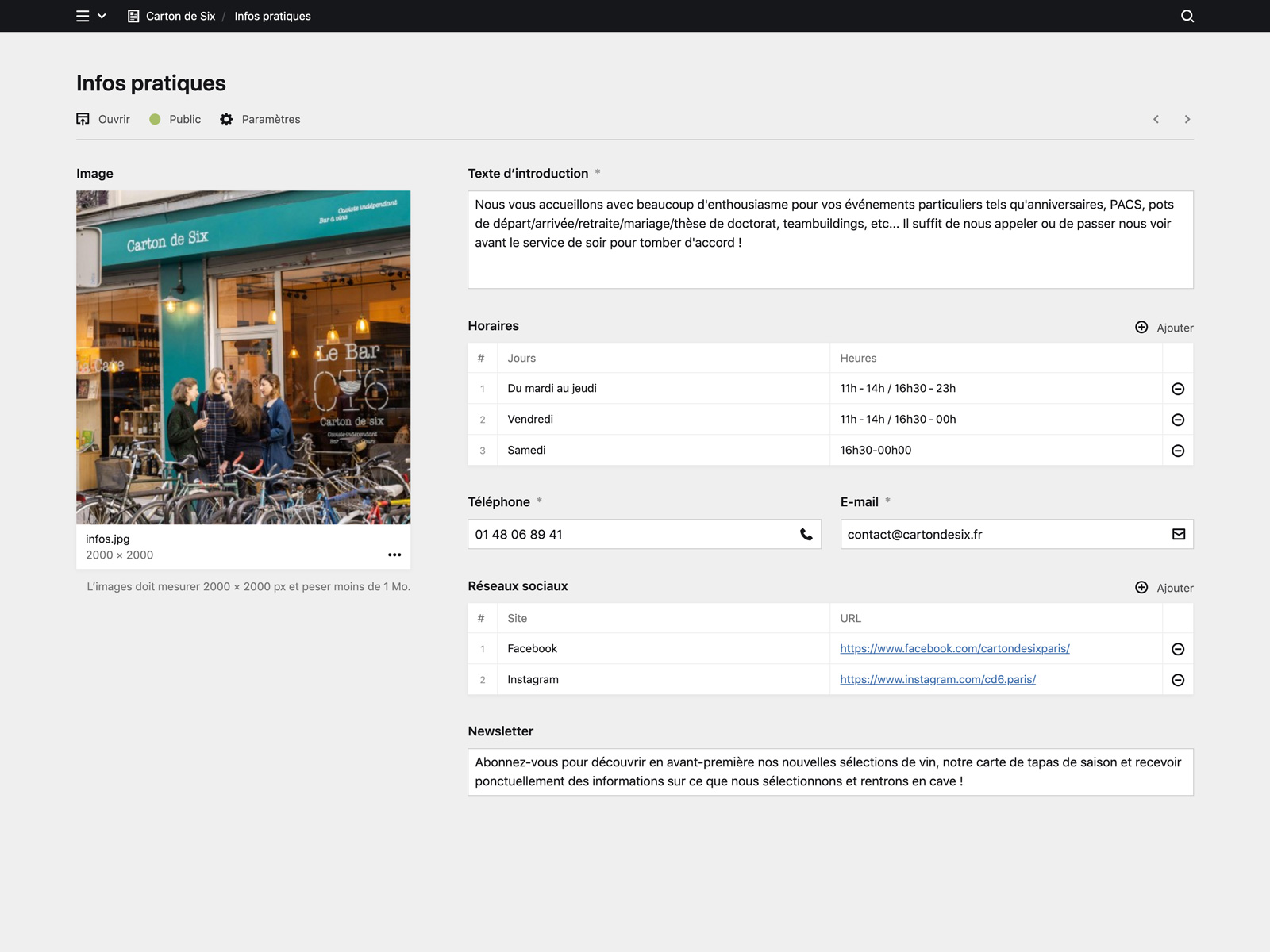The width and height of the screenshot is (1270, 952).
Task: Navigate to the next page using right chevron
Action: (1187, 118)
